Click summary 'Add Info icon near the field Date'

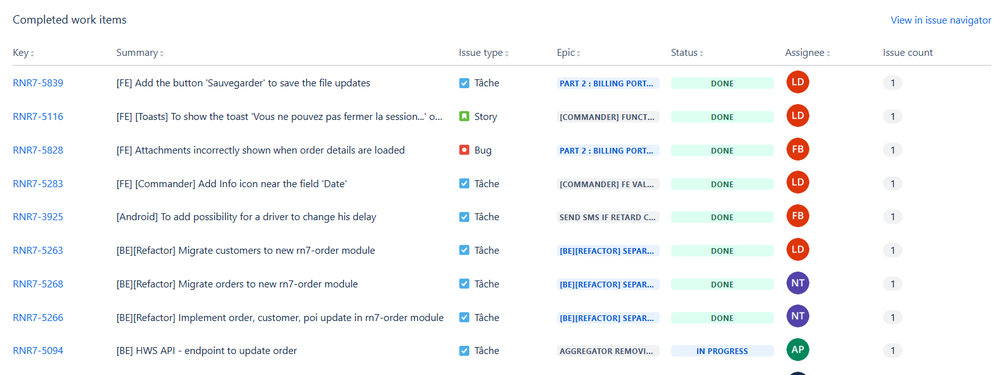coord(231,183)
